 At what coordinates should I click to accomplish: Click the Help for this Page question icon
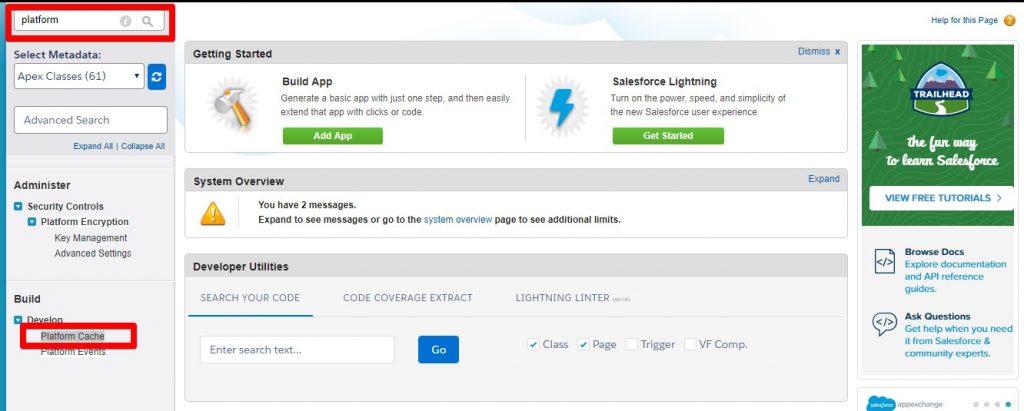pyautogui.click(x=1009, y=21)
